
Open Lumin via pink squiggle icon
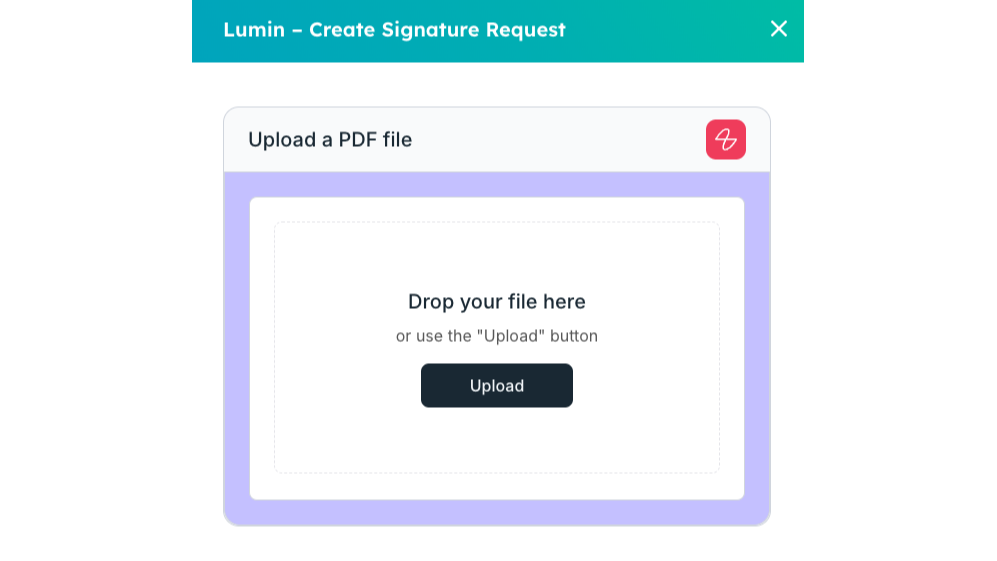point(725,139)
